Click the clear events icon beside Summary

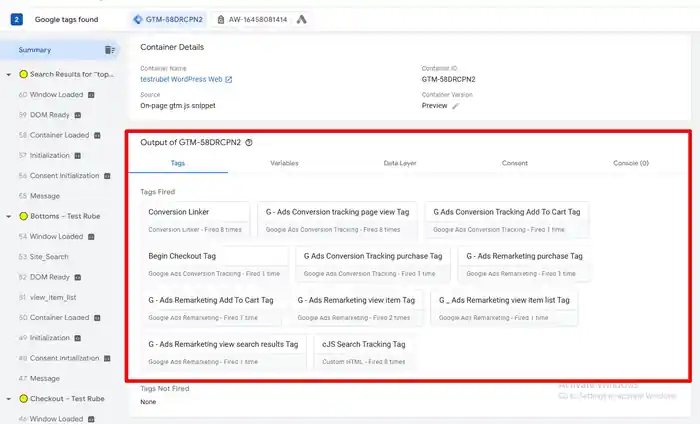coord(109,50)
